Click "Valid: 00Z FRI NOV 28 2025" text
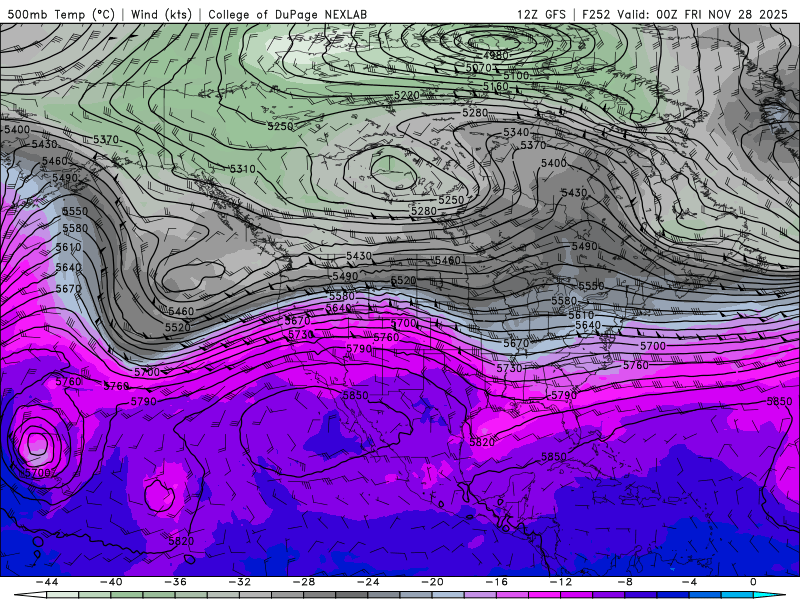Image resolution: width=800 pixels, height=600 pixels. coord(703,14)
